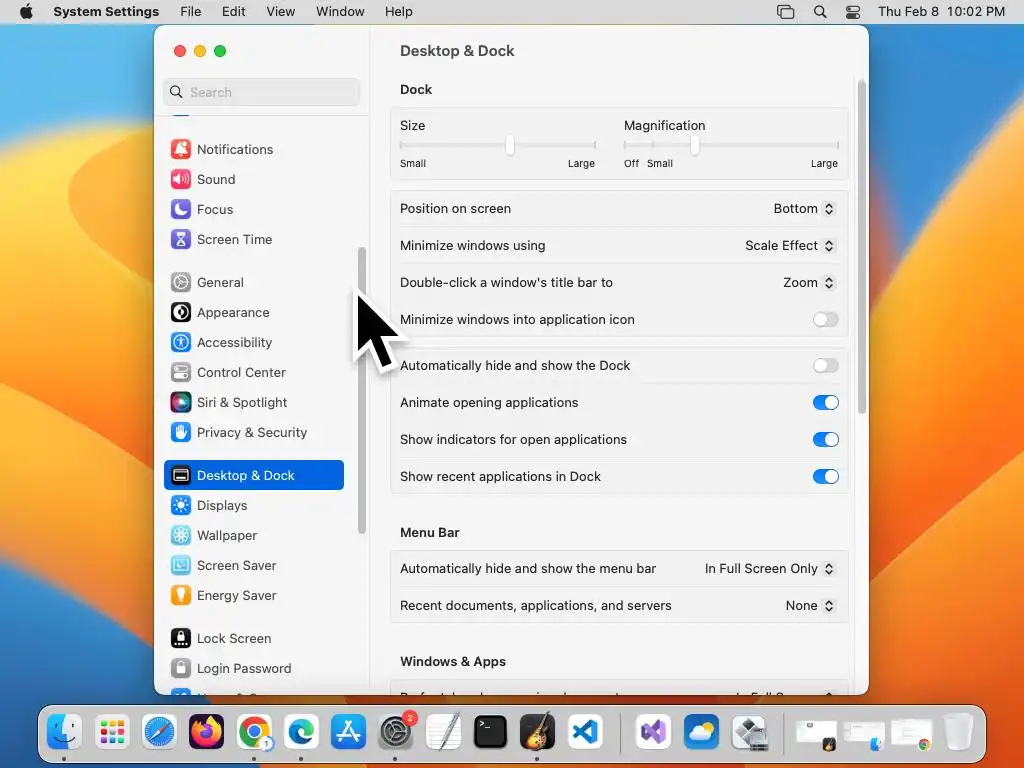Image resolution: width=1024 pixels, height=768 pixels.
Task: Turn off Show indicators for open applications
Action: (825, 440)
